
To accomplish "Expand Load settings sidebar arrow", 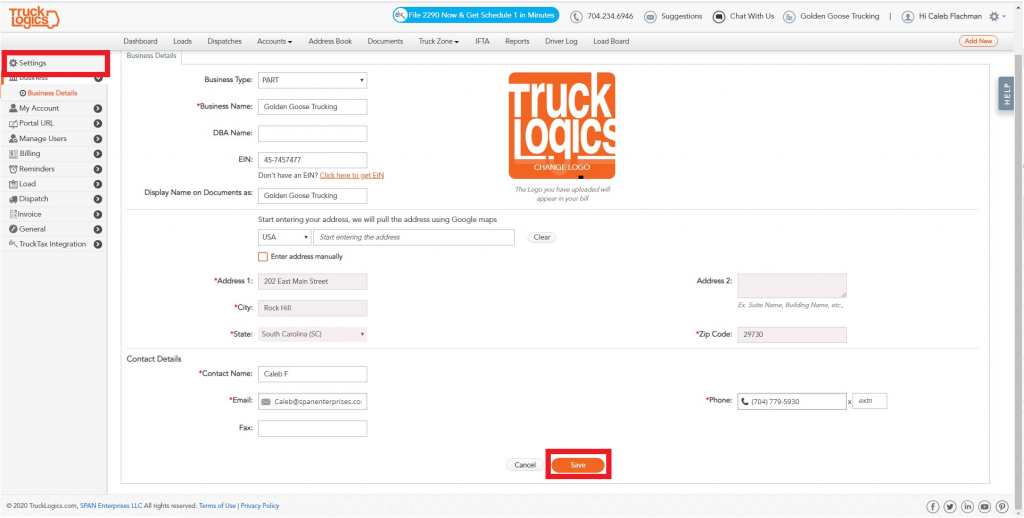I will (x=98, y=184).
